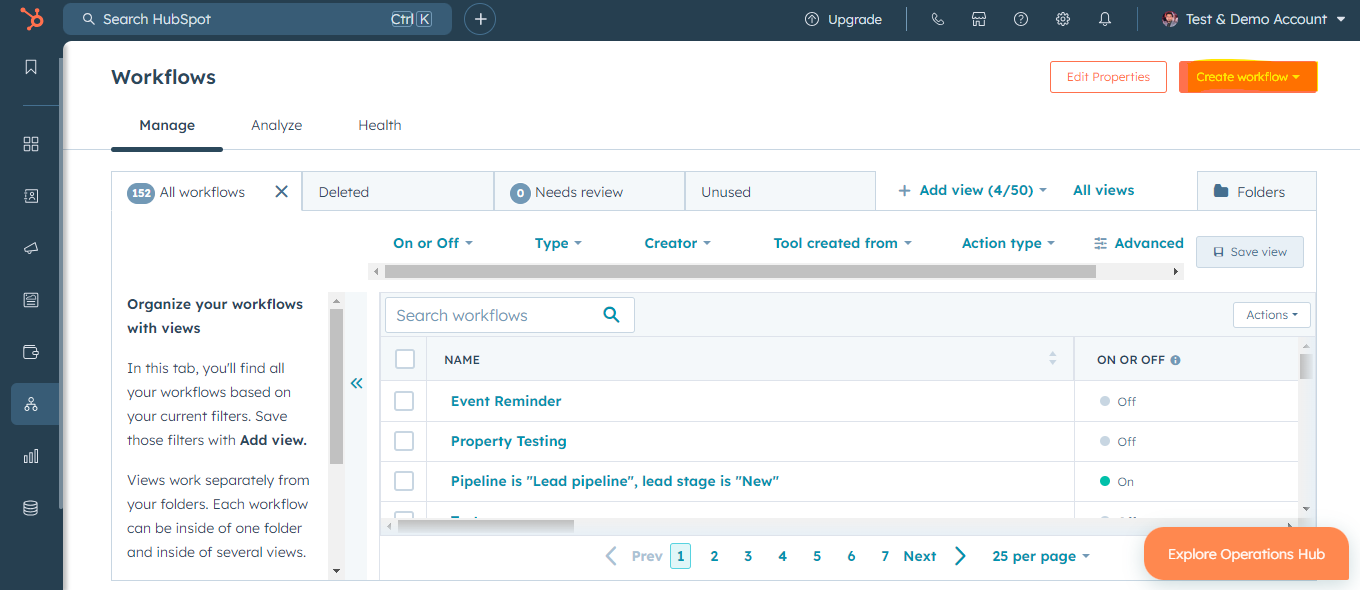Image resolution: width=1360 pixels, height=590 pixels.
Task: Open the Data Management database icon in sidebar
Action: 31,507
